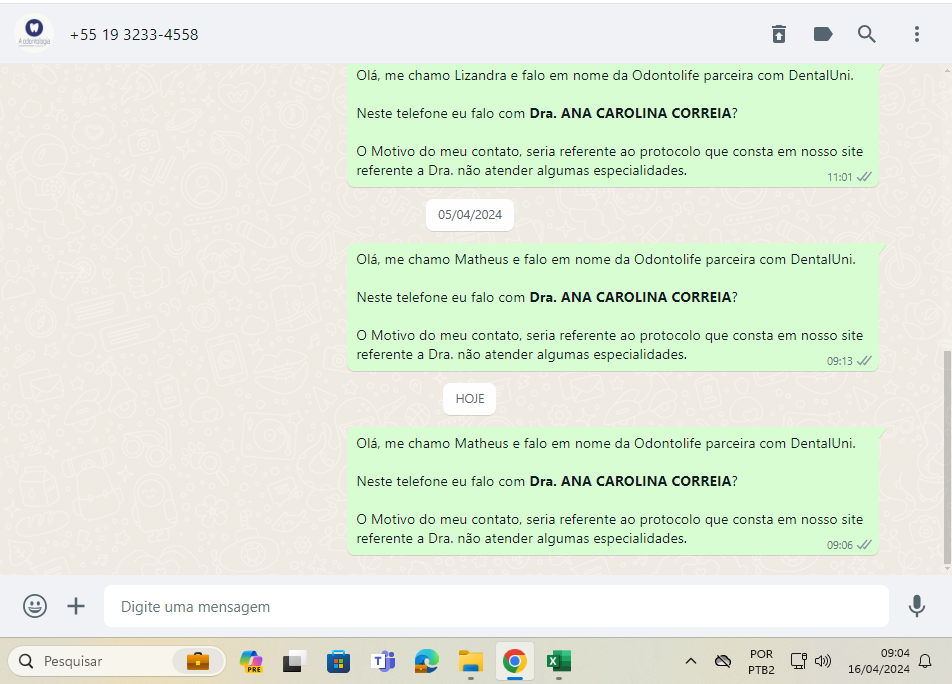The height and width of the screenshot is (684, 952).
Task: Open contact info for +55 19 3233-4558
Action: click(x=134, y=35)
